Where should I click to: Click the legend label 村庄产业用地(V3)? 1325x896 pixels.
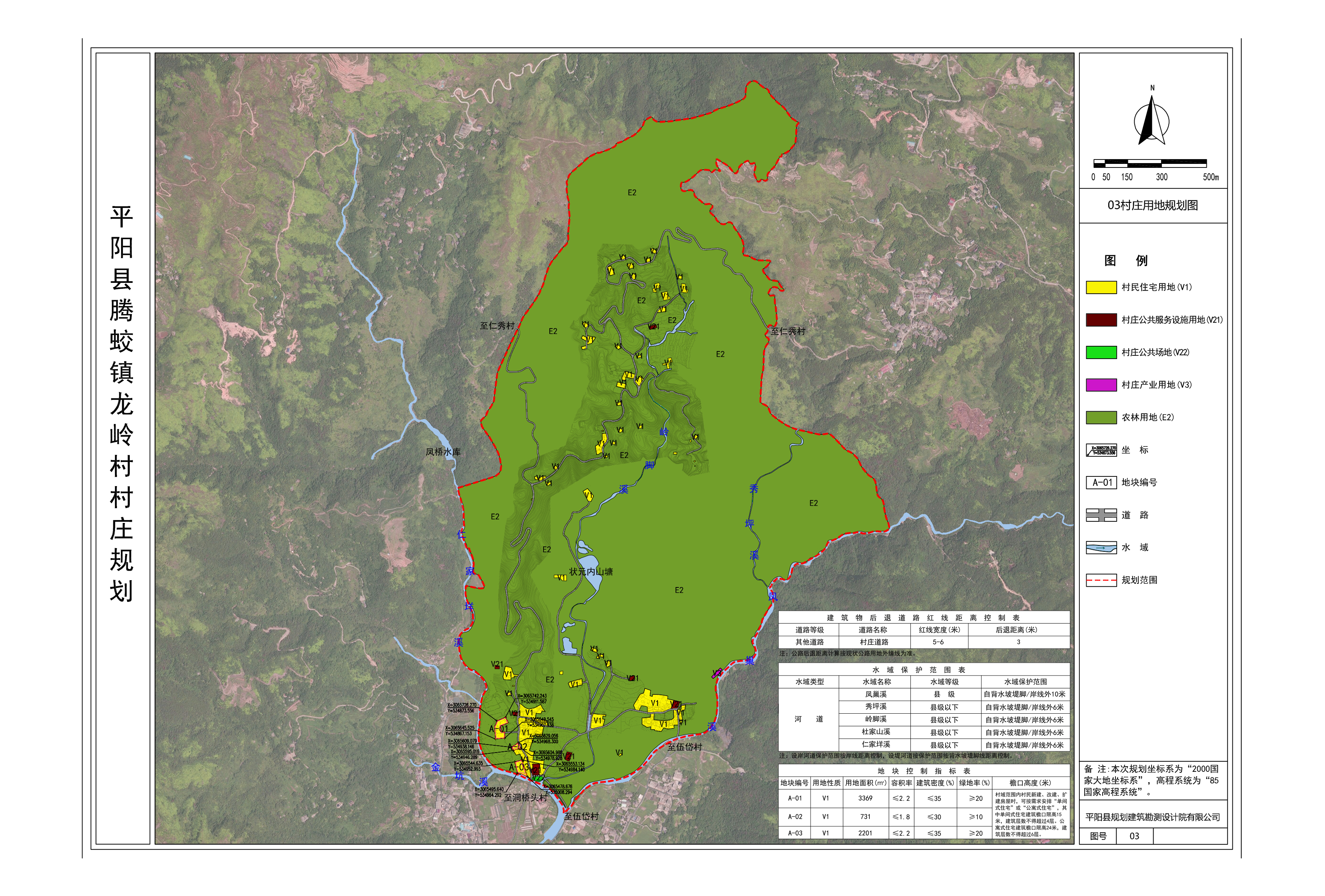pyautogui.click(x=1156, y=384)
